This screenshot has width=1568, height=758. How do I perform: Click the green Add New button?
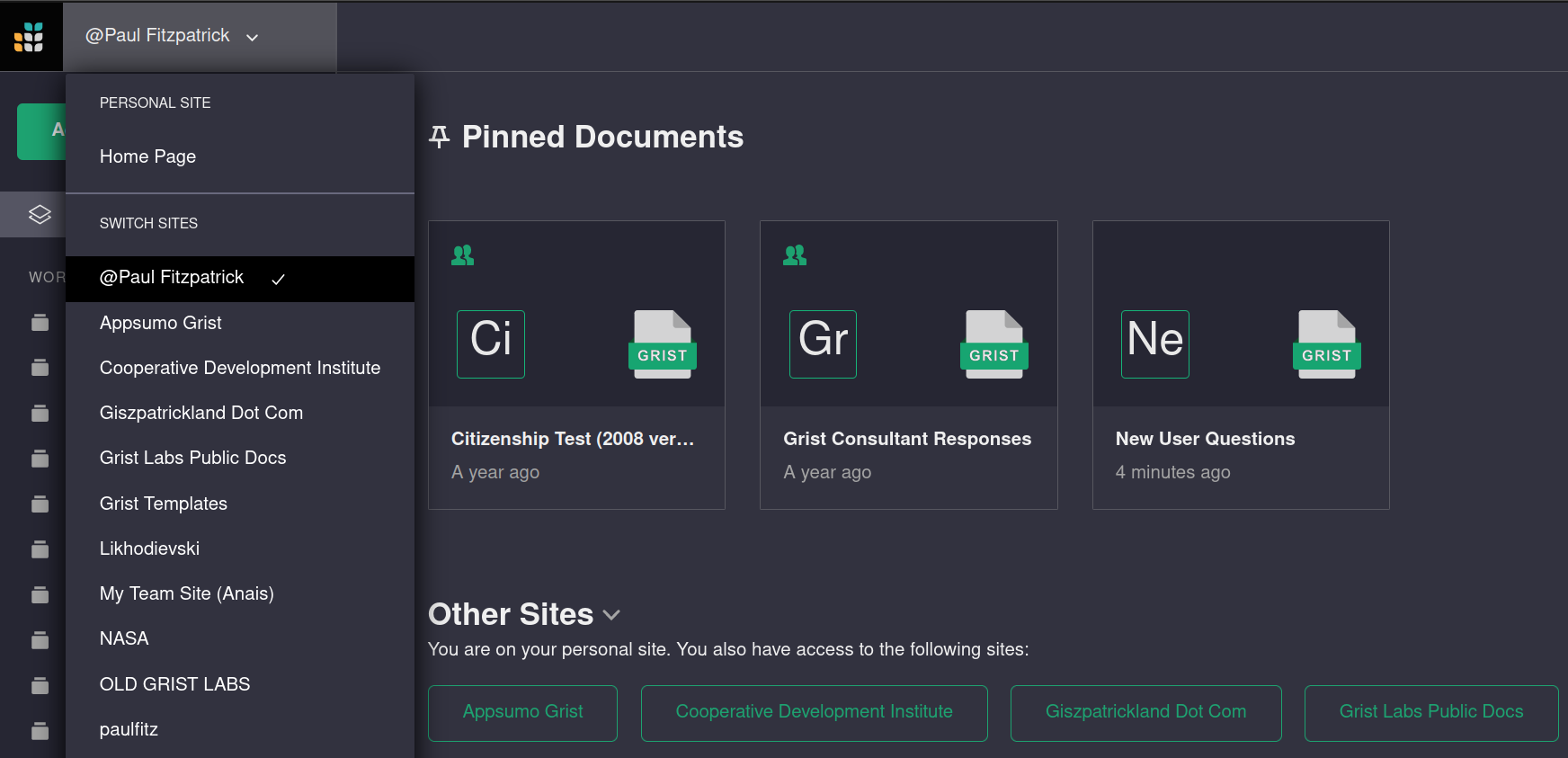pos(41,131)
